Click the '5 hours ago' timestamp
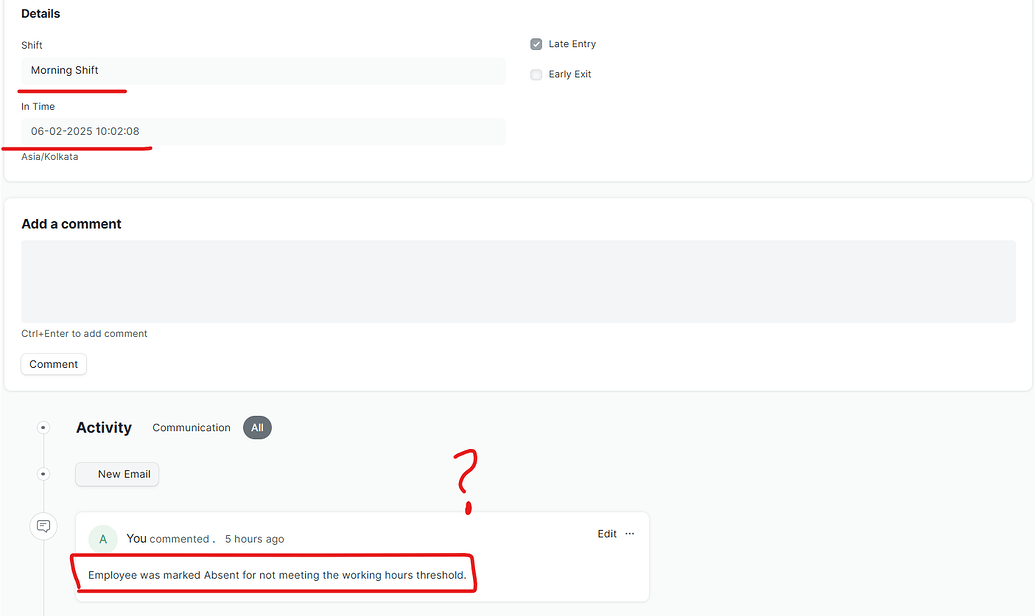Image resolution: width=1035 pixels, height=616 pixels. (255, 539)
